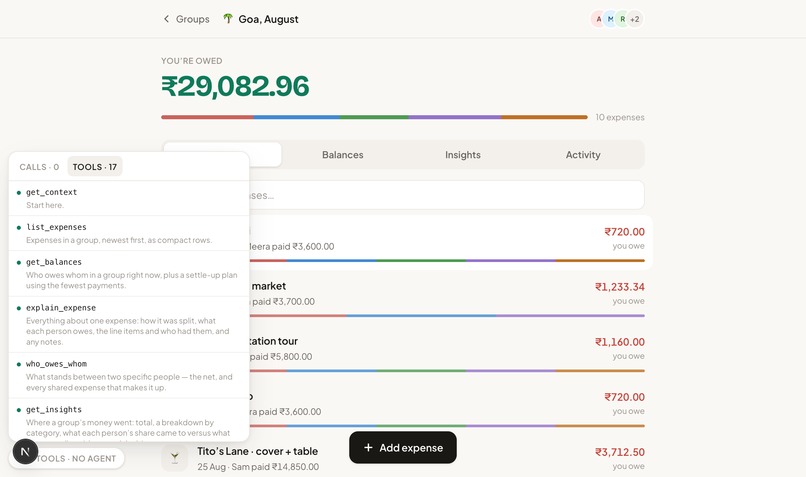Click the green segment of the summary bar
The height and width of the screenshot is (477, 806).
[x=374, y=117]
